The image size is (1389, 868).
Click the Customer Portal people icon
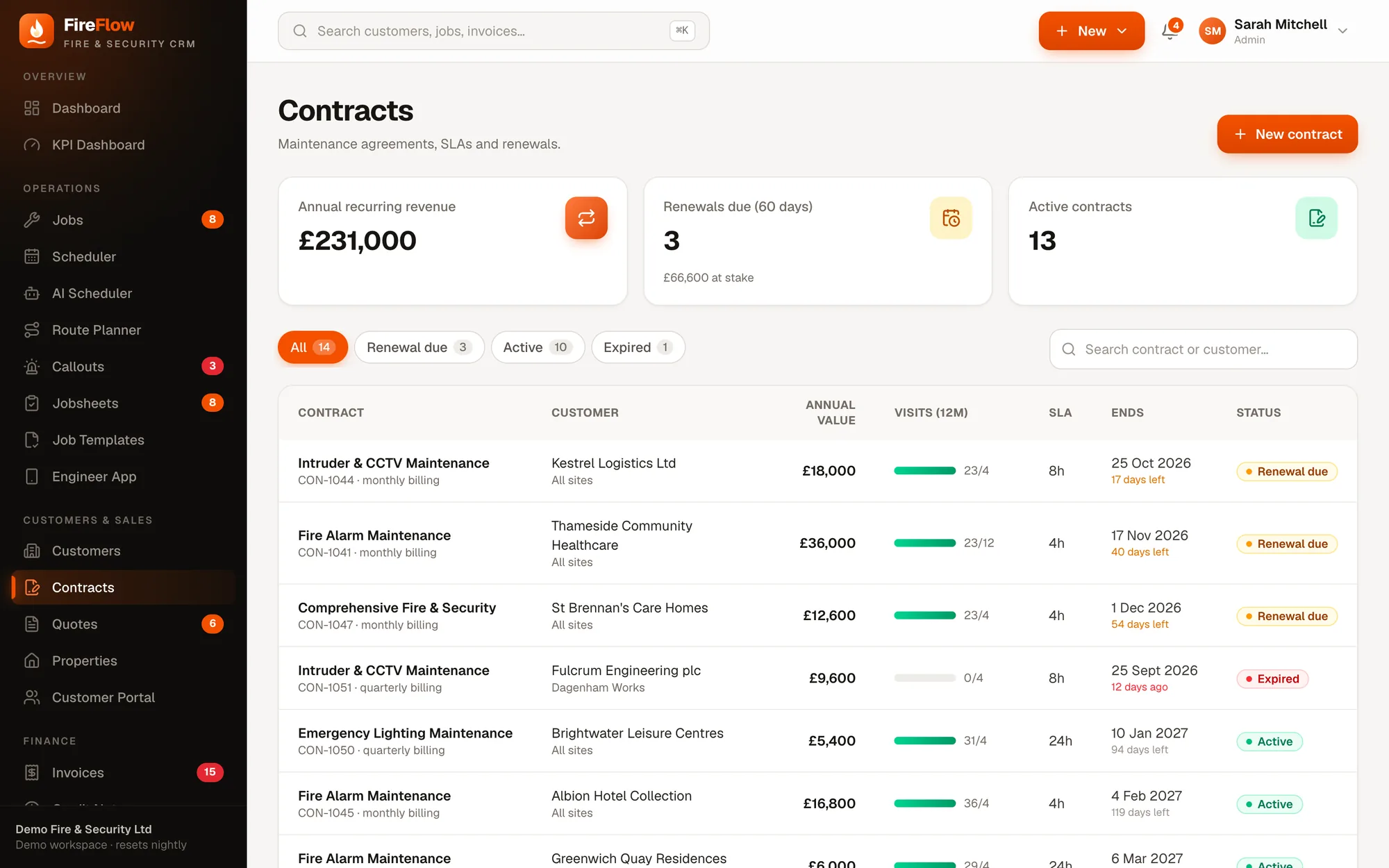coord(32,698)
